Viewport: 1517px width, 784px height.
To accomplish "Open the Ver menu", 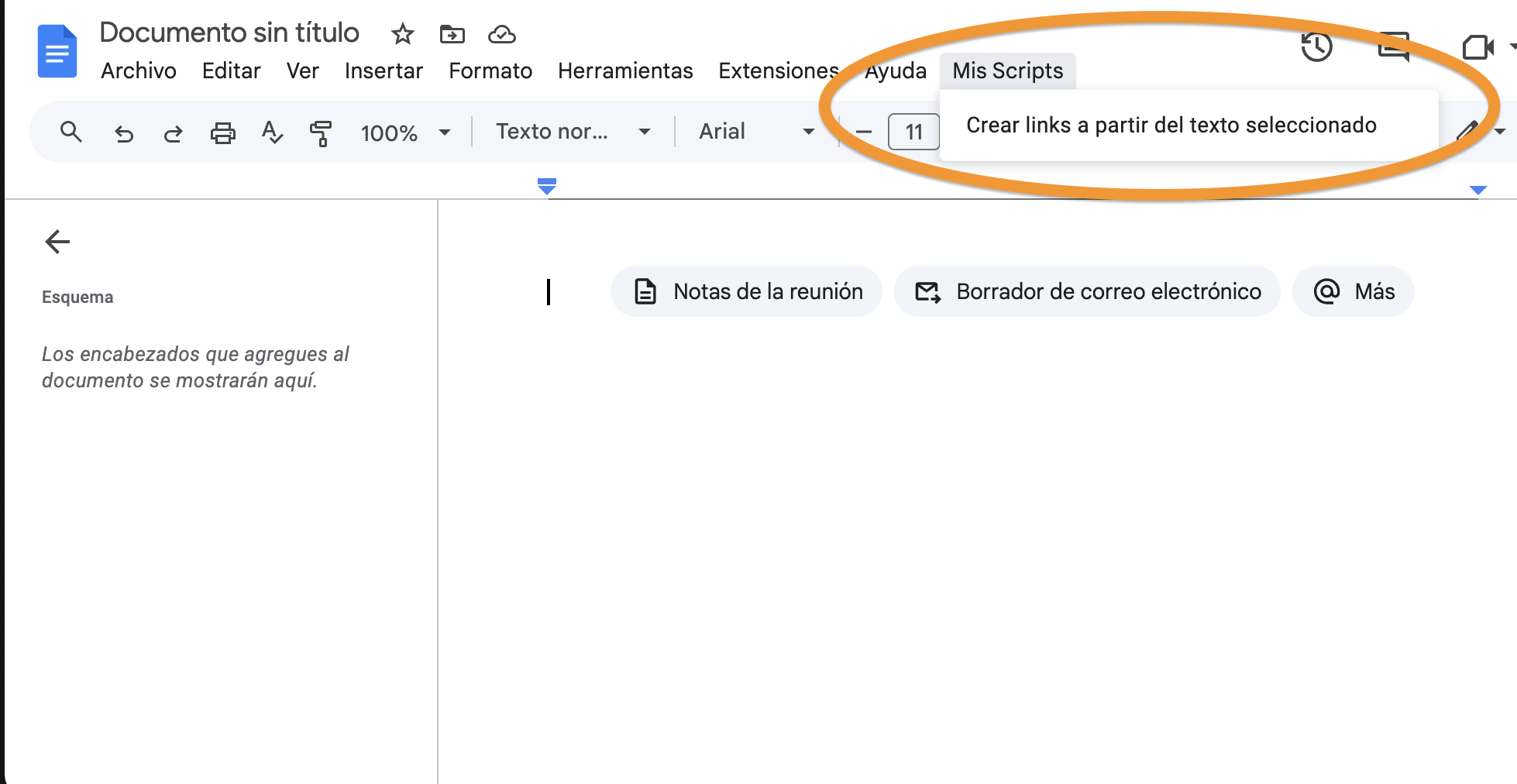I will pos(302,70).
